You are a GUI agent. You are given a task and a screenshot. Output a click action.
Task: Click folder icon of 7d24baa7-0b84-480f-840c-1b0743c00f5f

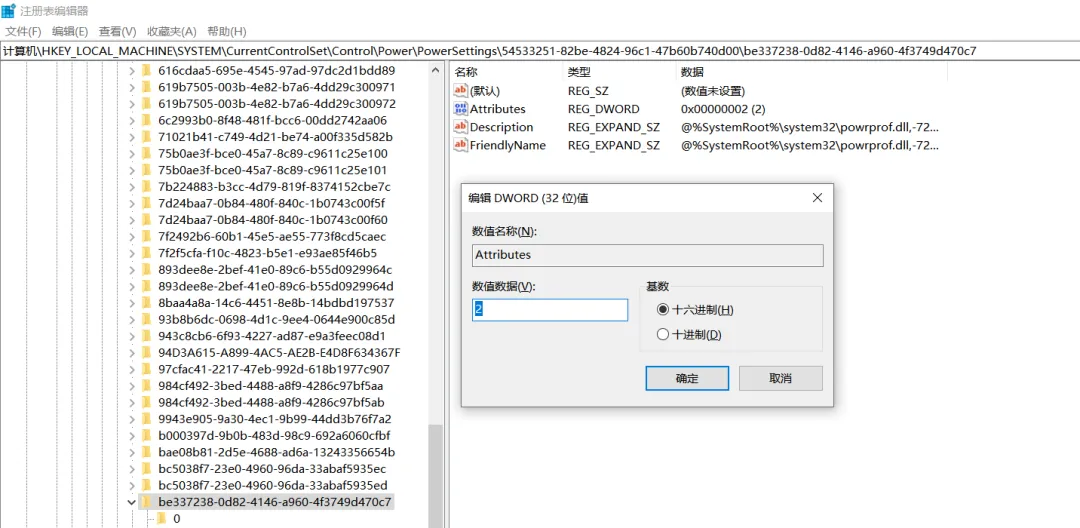point(146,203)
